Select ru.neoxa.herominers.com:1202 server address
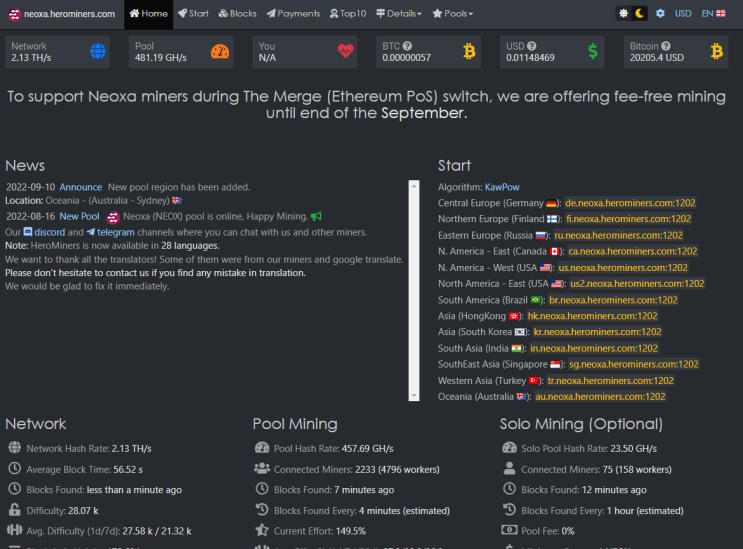The width and height of the screenshot is (743, 549). pyautogui.click(x=618, y=235)
